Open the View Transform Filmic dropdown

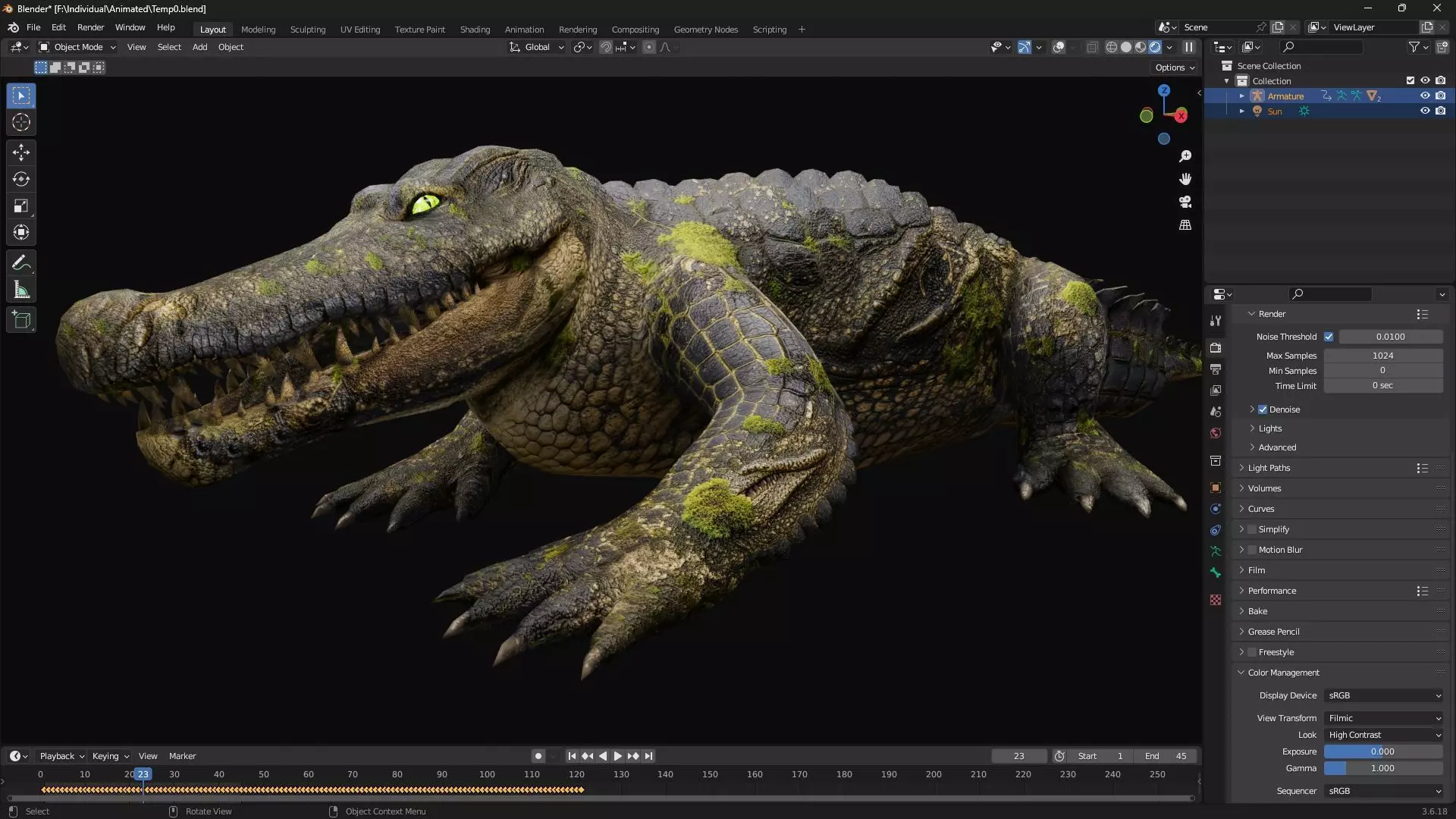[x=1384, y=718]
